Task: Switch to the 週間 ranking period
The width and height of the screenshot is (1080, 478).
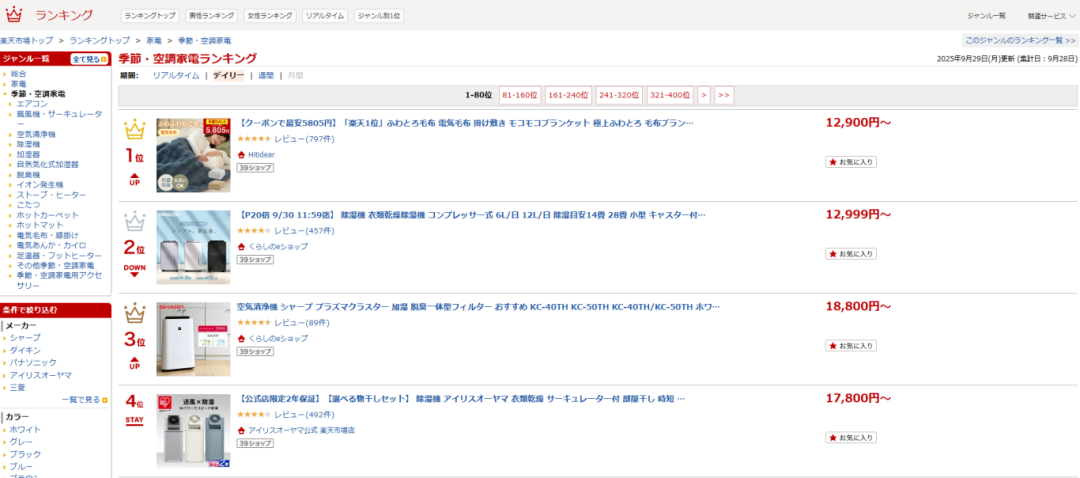Action: pyautogui.click(x=265, y=76)
